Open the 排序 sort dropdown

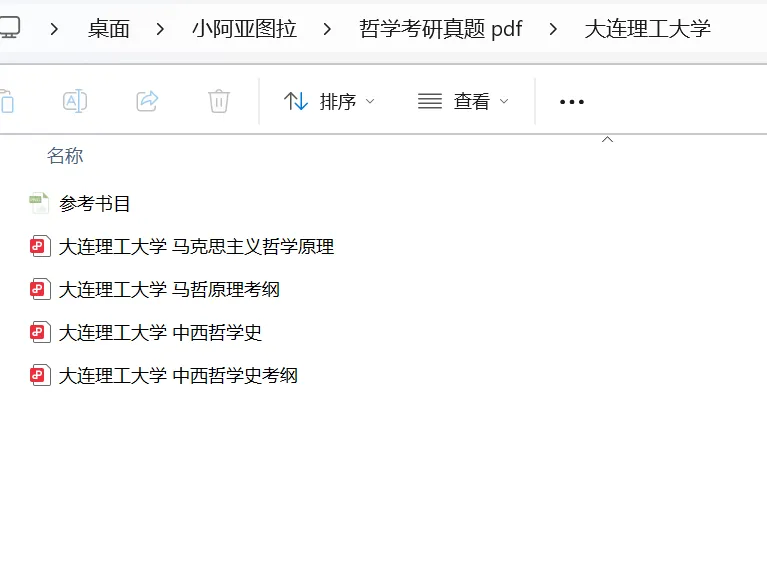coord(329,101)
